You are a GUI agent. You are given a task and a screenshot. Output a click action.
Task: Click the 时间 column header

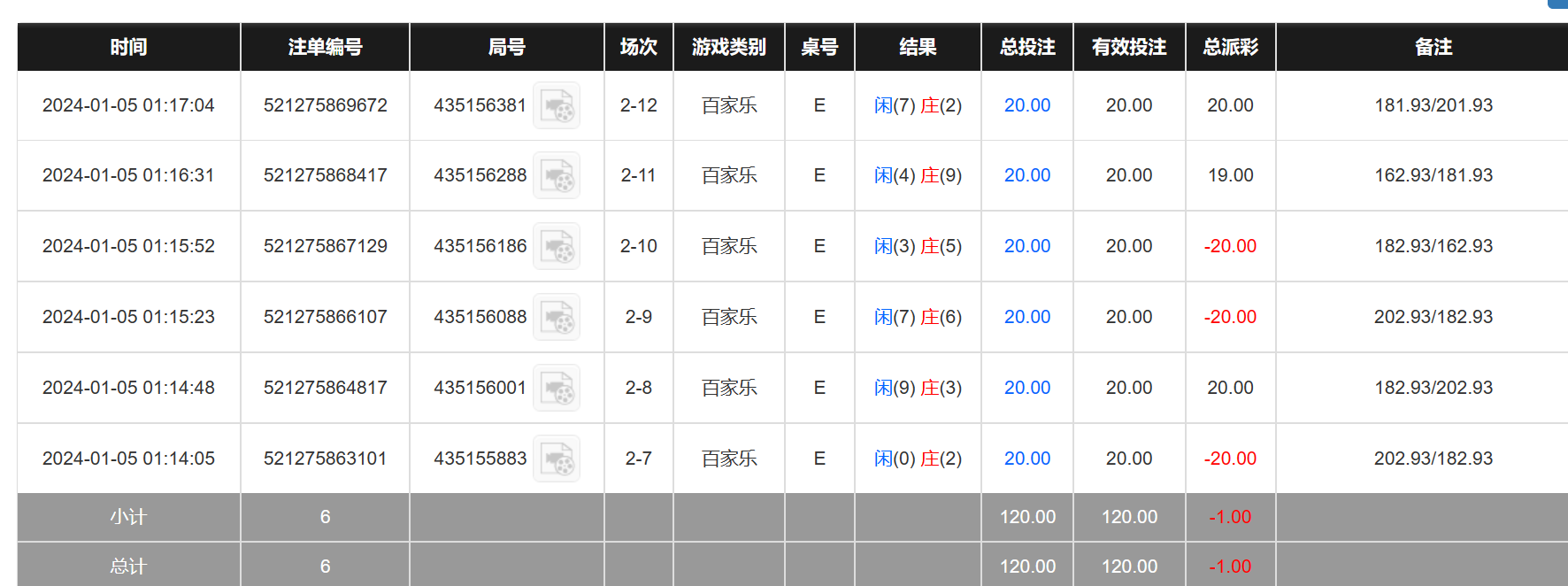[128, 47]
